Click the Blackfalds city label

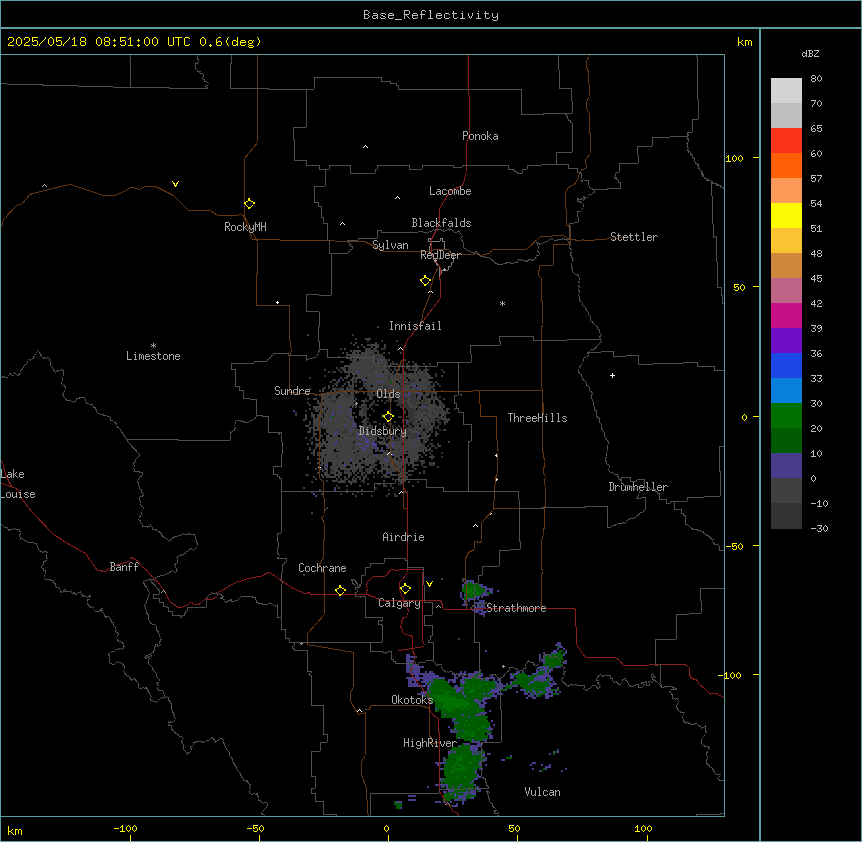pos(441,223)
